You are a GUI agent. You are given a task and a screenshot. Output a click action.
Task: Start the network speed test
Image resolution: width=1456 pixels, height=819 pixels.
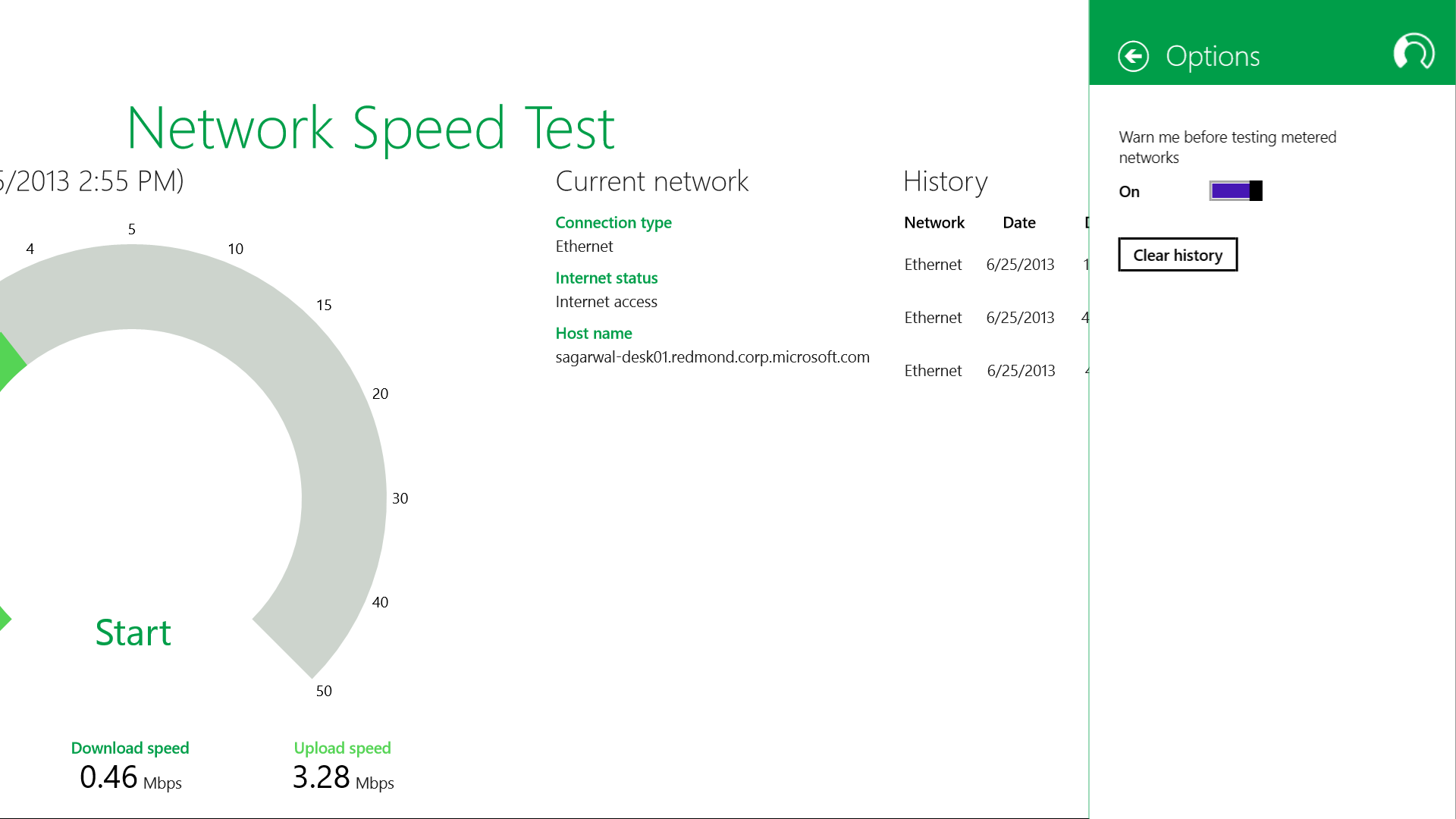coord(133,632)
